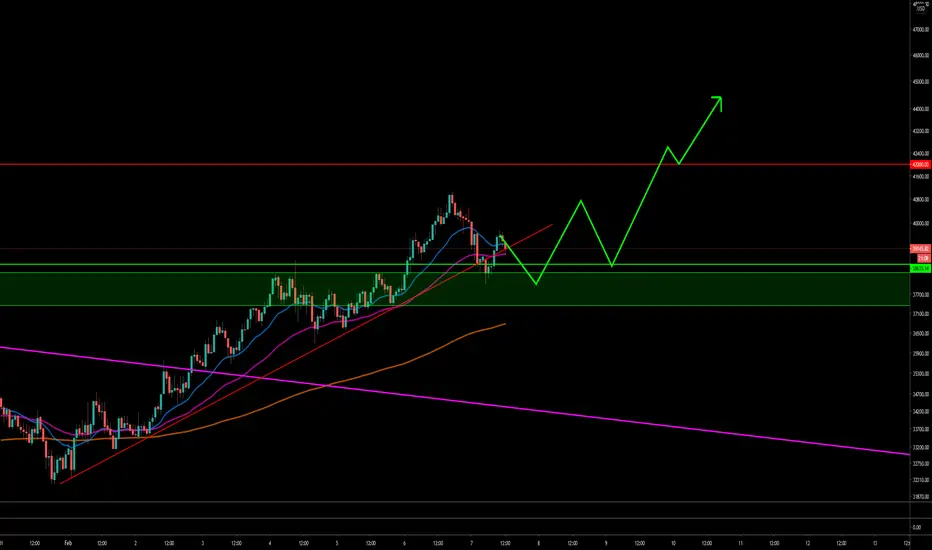
Task: Click the bright green price label on axis
Action: [920, 269]
